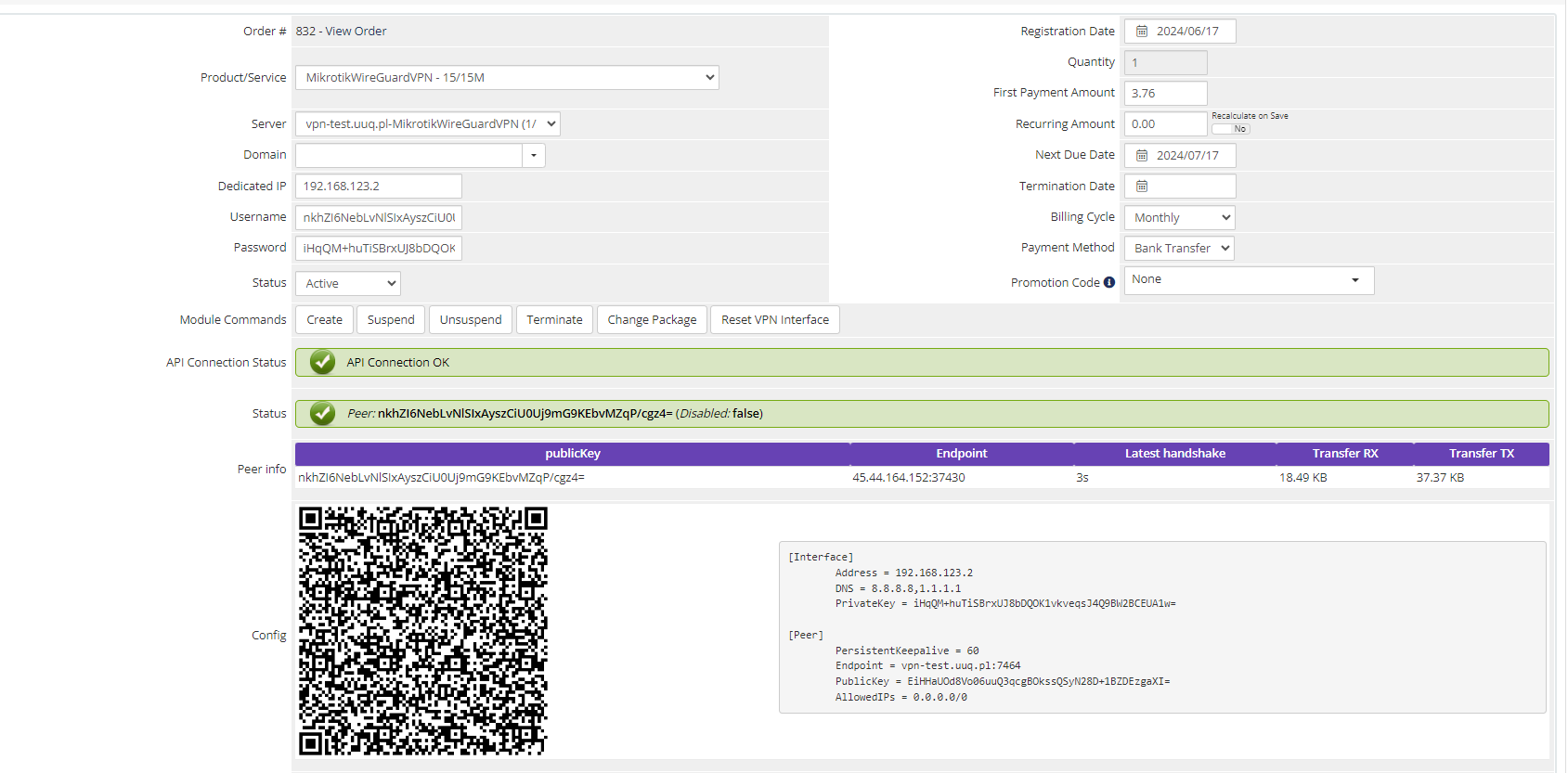Toggle Recalculate on Save switch

pyautogui.click(x=1231, y=129)
